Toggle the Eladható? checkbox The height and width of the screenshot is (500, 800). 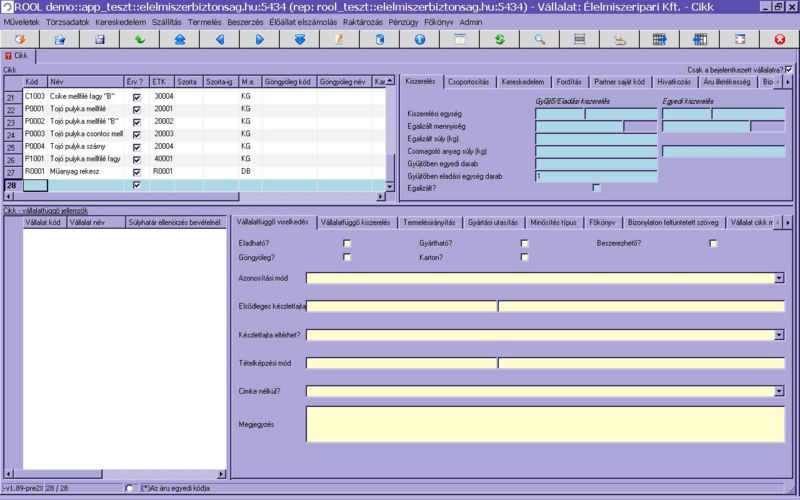click(347, 243)
